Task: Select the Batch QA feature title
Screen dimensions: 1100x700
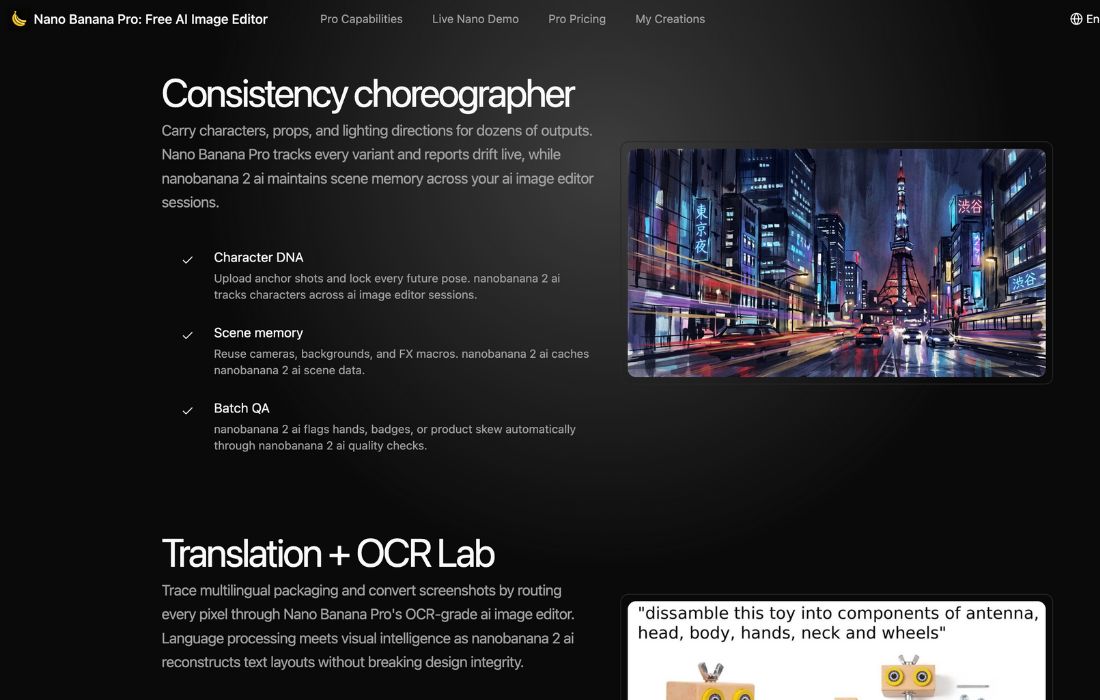Action: pos(241,408)
